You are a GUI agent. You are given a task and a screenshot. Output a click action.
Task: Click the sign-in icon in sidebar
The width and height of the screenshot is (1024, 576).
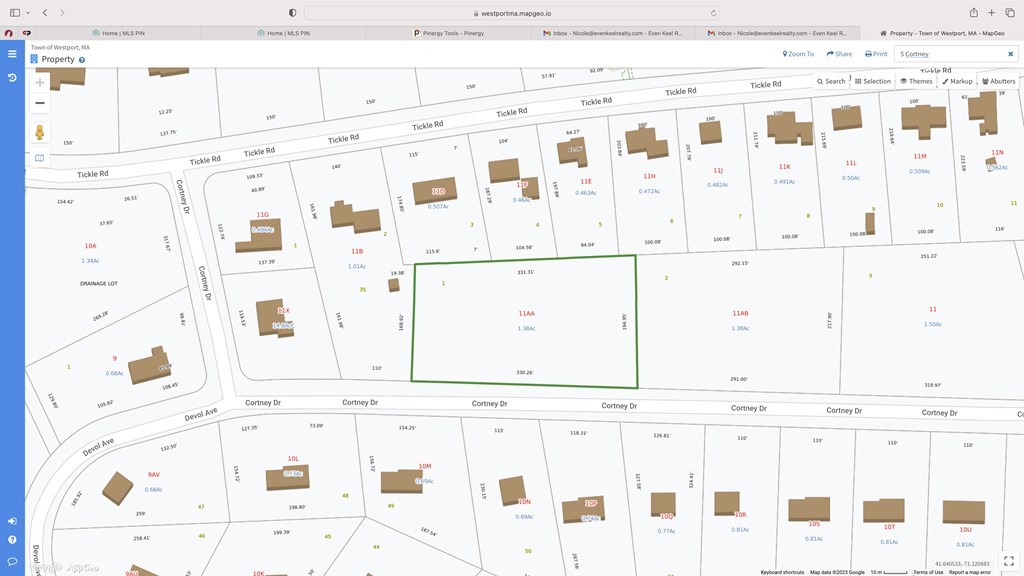(12, 521)
